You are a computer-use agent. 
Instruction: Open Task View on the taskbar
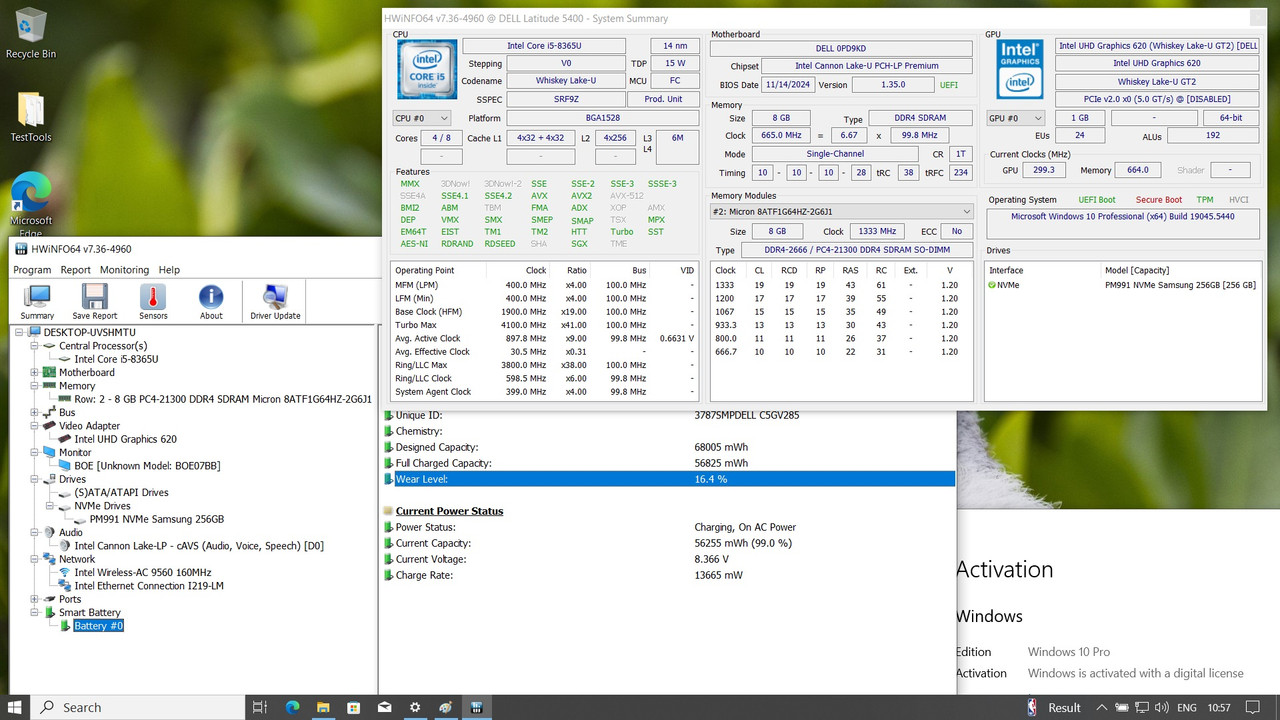point(259,707)
